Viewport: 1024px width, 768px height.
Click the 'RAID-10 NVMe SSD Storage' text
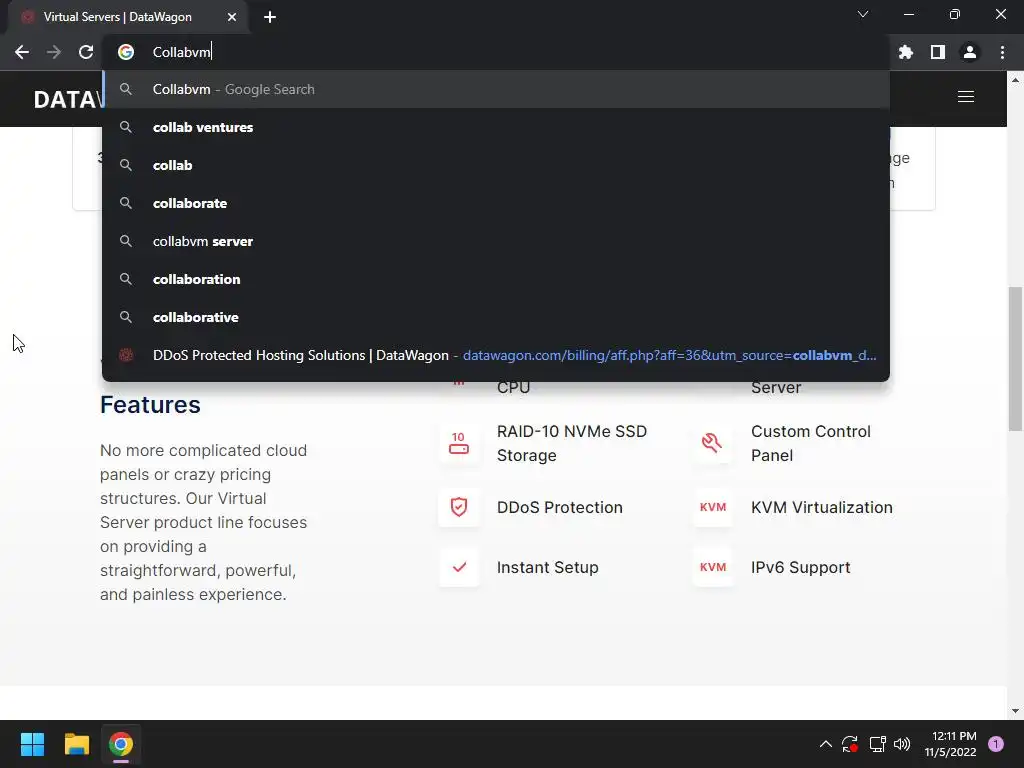point(572,443)
